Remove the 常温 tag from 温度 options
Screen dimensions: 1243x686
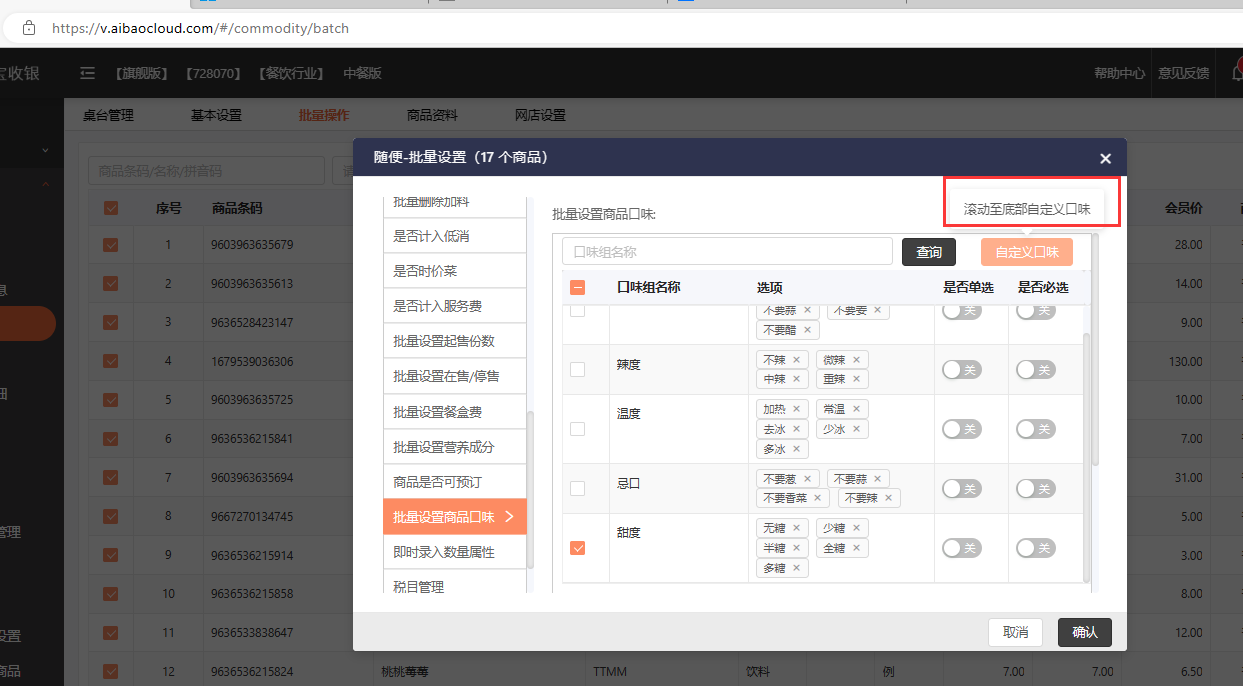tap(856, 409)
